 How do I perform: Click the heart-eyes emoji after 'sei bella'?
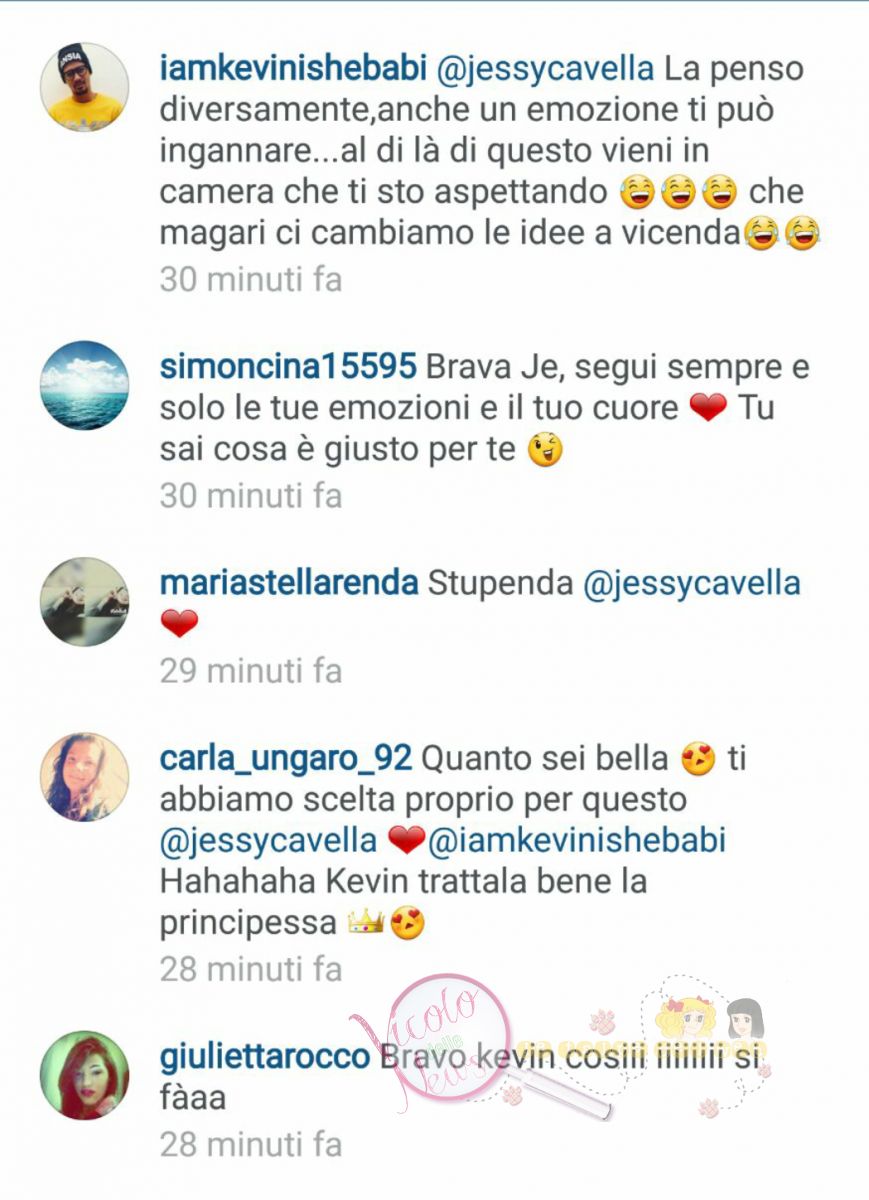[698, 761]
